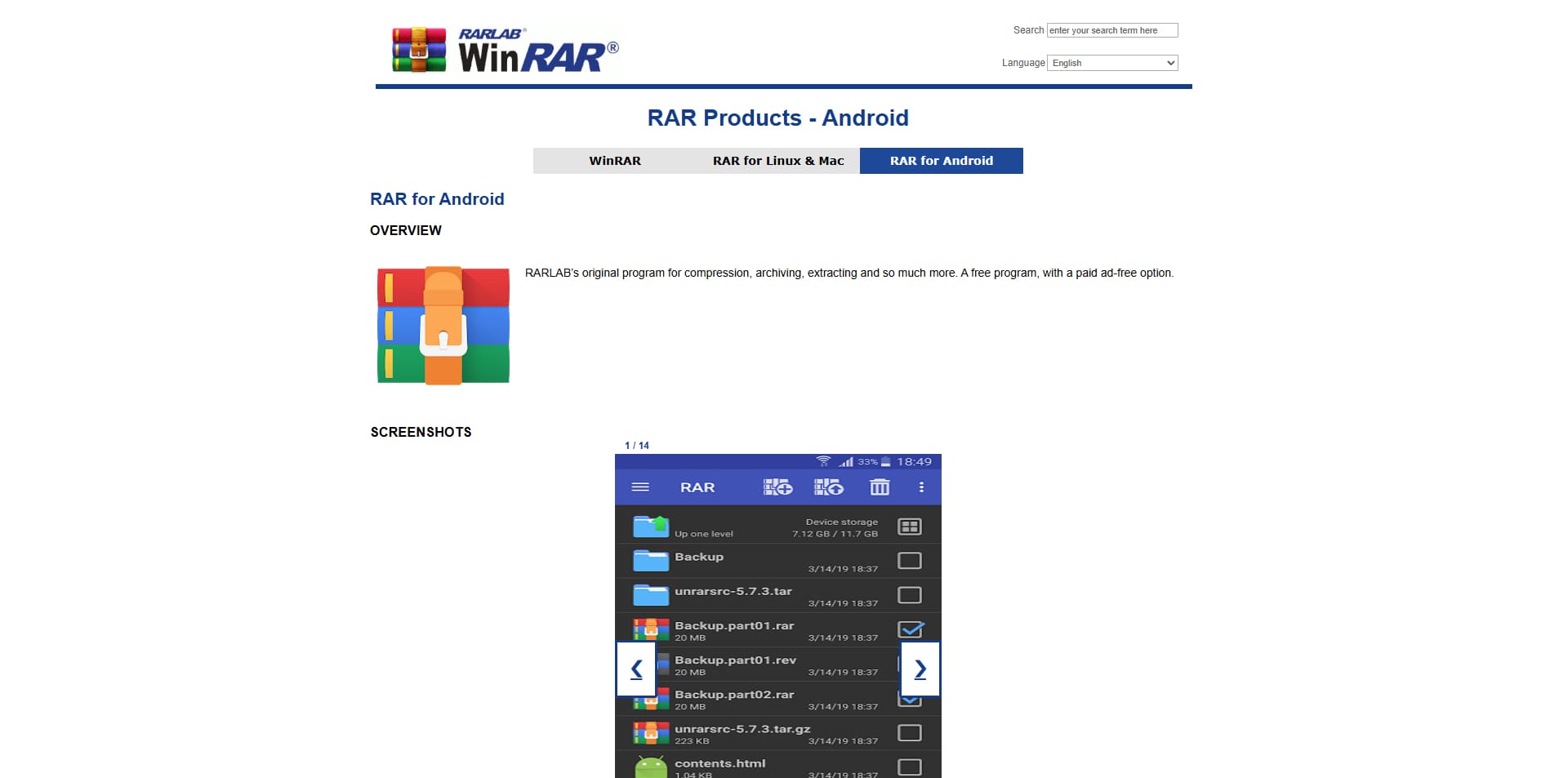Click the Up one level folder icon
1568x778 pixels.
click(x=651, y=527)
